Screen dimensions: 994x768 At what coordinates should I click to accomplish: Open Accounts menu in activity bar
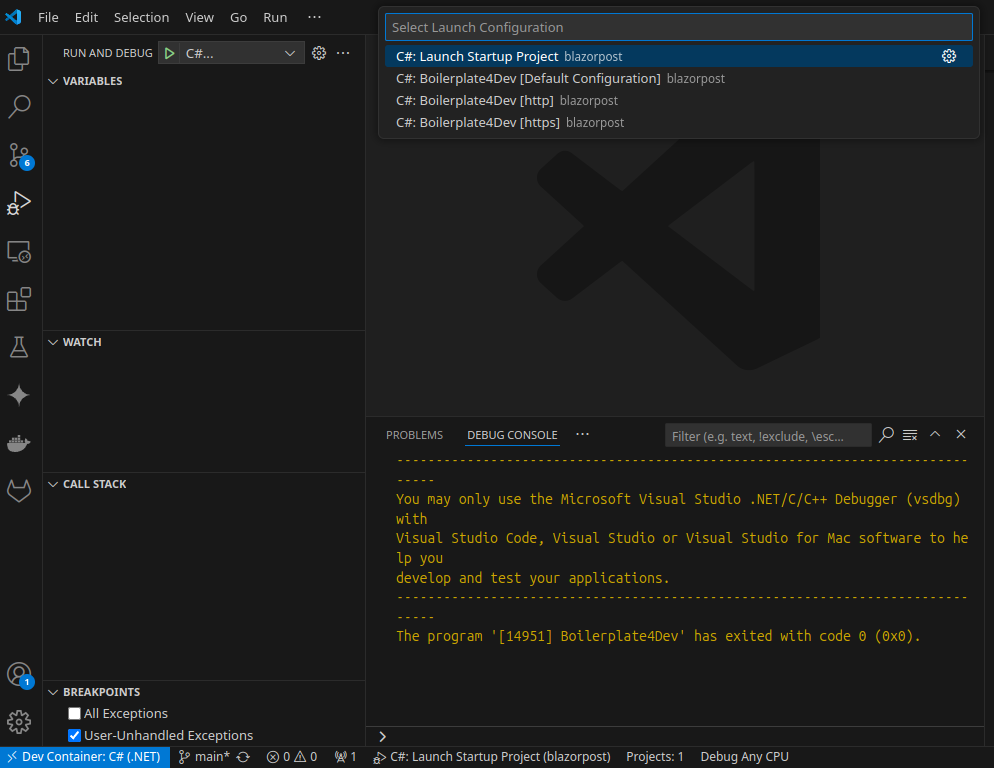point(19,674)
